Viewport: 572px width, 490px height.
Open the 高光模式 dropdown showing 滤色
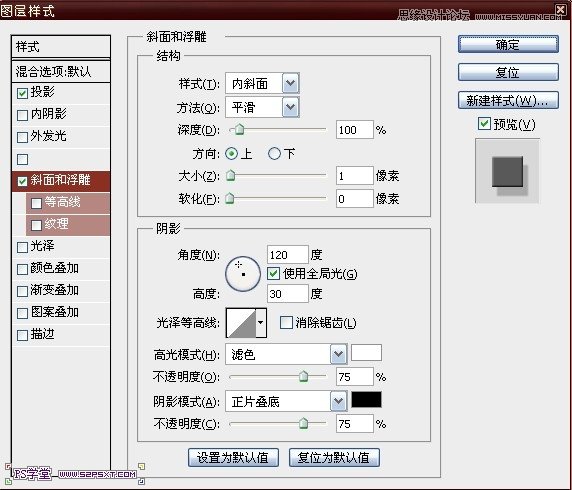pos(286,354)
